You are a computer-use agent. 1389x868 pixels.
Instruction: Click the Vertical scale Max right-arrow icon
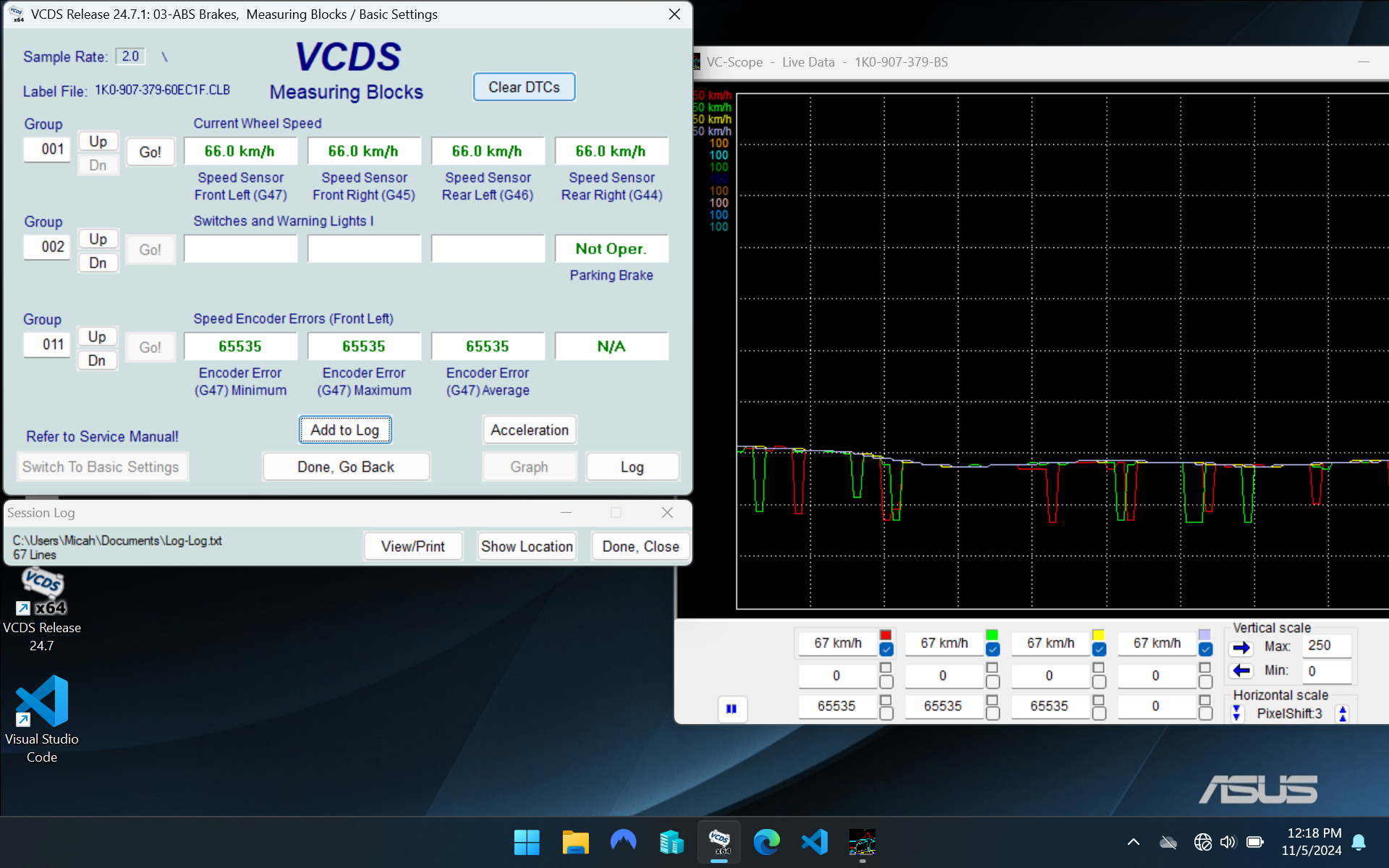click(1241, 647)
